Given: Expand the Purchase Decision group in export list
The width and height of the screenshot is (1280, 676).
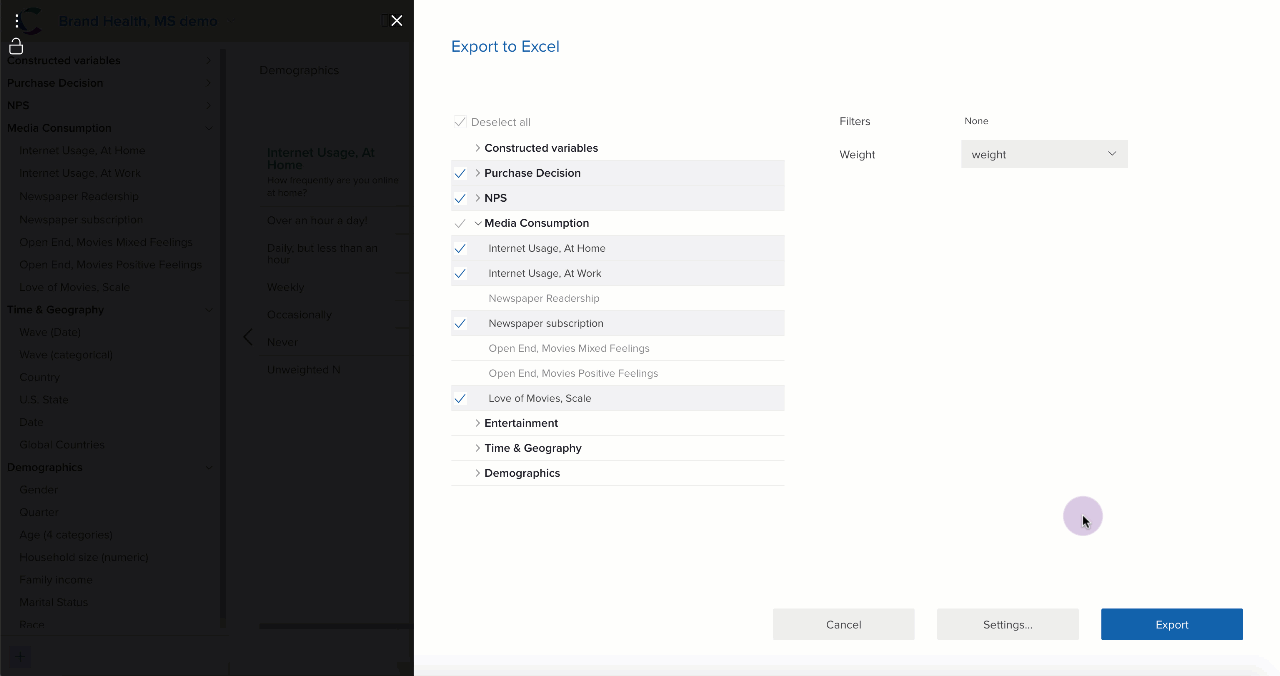Looking at the screenshot, I should click(x=478, y=173).
